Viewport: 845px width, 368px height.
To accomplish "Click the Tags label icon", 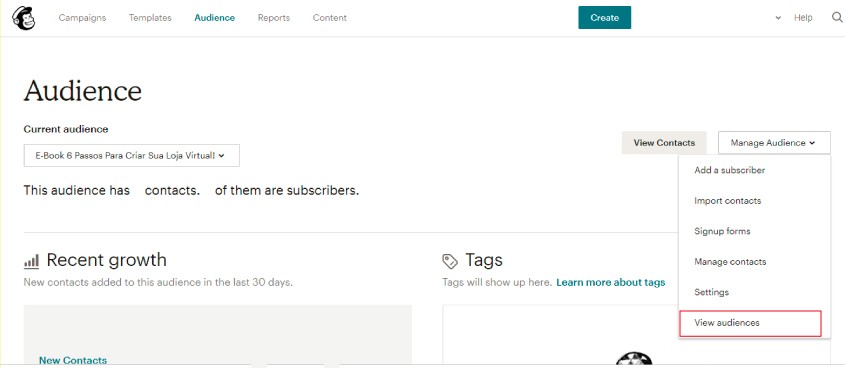I will 450,262.
